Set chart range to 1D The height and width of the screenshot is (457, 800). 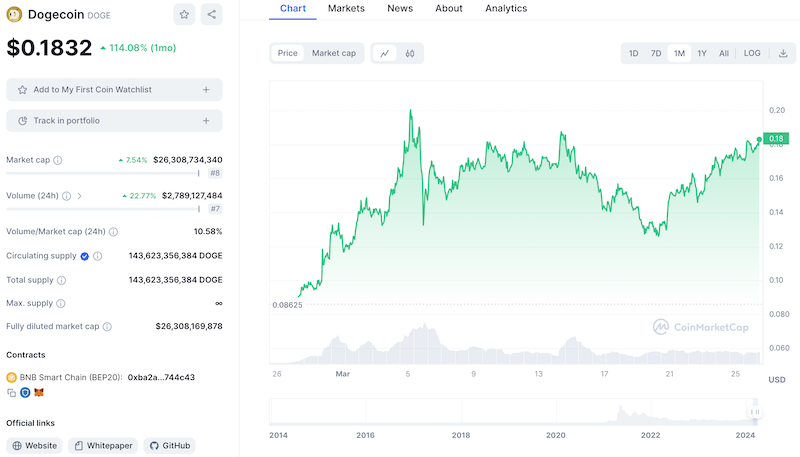tap(634, 53)
